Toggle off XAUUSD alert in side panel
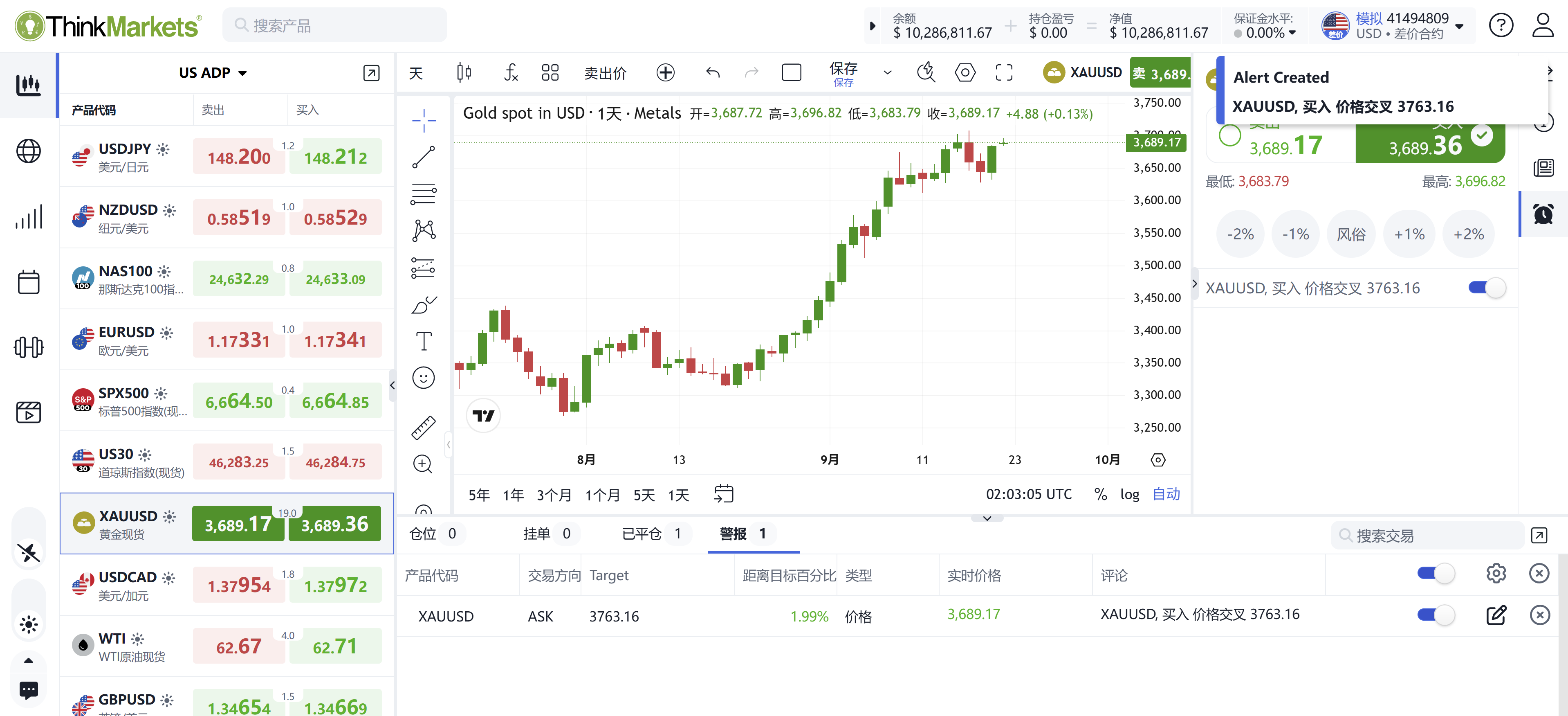Image resolution: width=1568 pixels, height=716 pixels. [x=1486, y=288]
